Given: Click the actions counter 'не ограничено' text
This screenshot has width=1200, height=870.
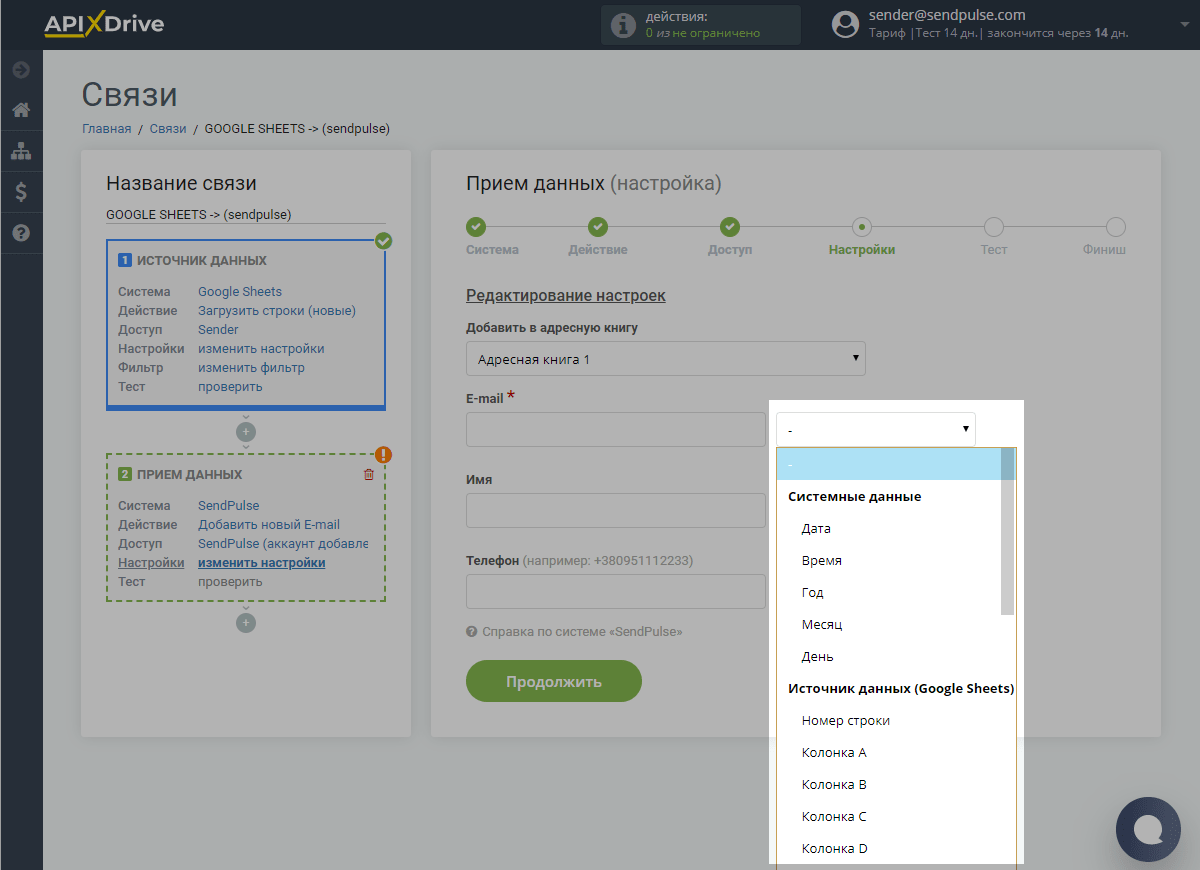Looking at the screenshot, I should 715,33.
